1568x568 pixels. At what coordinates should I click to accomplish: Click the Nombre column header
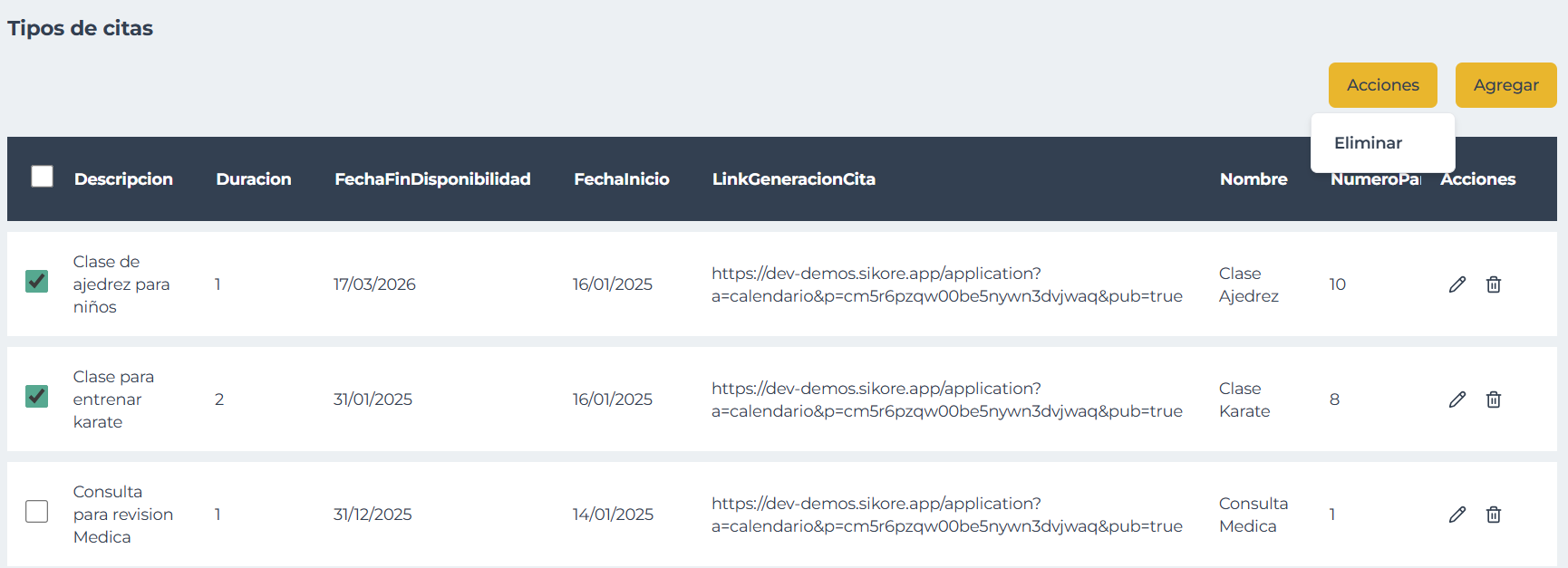1253,179
